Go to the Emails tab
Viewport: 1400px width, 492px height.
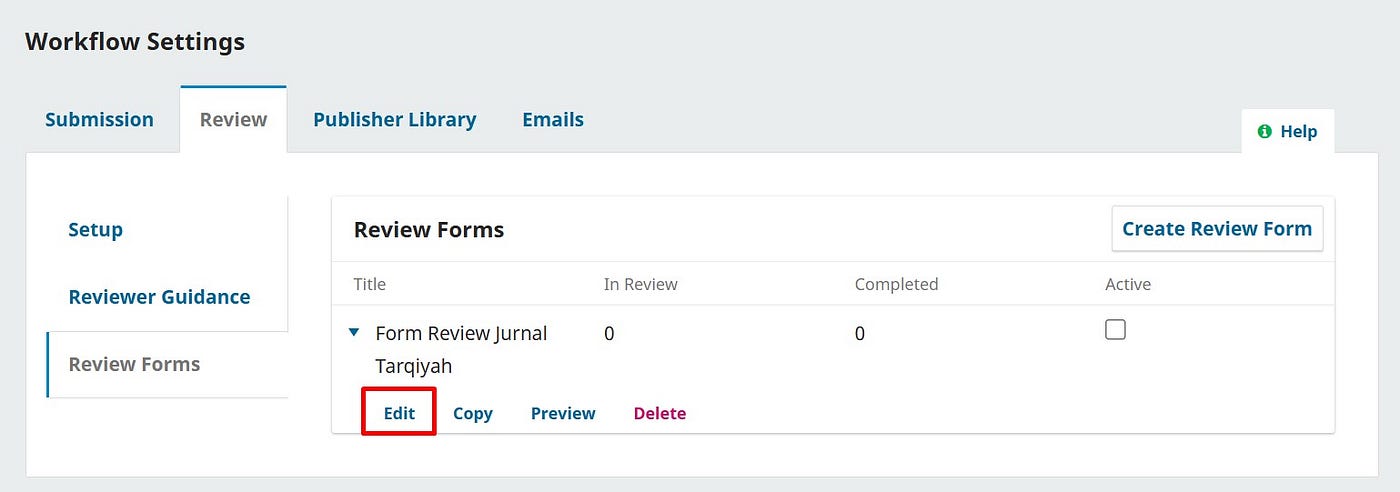(x=553, y=119)
